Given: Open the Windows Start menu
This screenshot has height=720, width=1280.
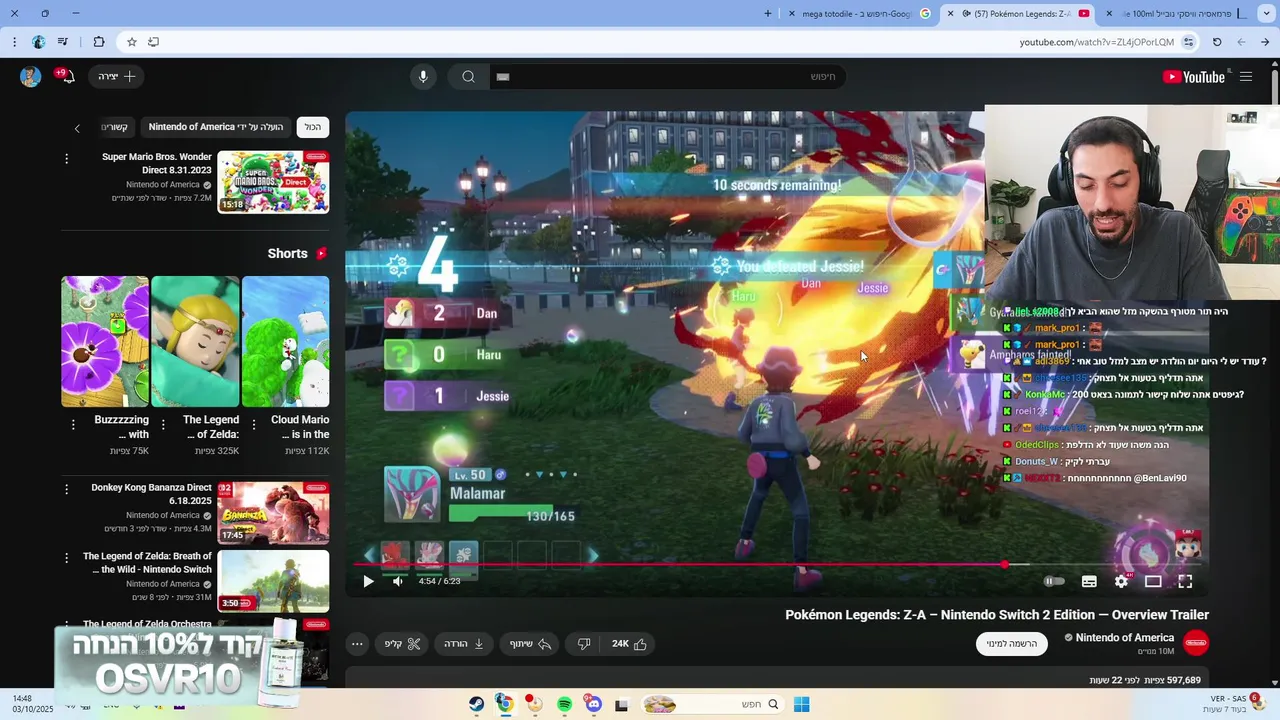Looking at the screenshot, I should pyautogui.click(x=801, y=704).
